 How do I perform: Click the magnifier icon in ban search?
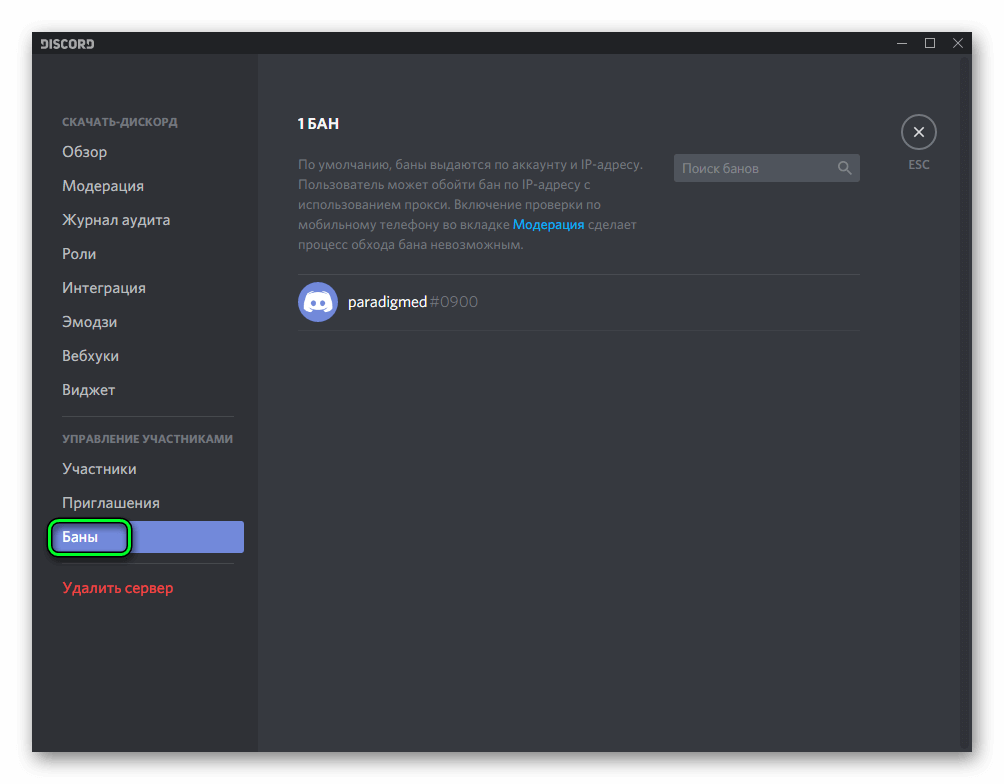(x=845, y=168)
